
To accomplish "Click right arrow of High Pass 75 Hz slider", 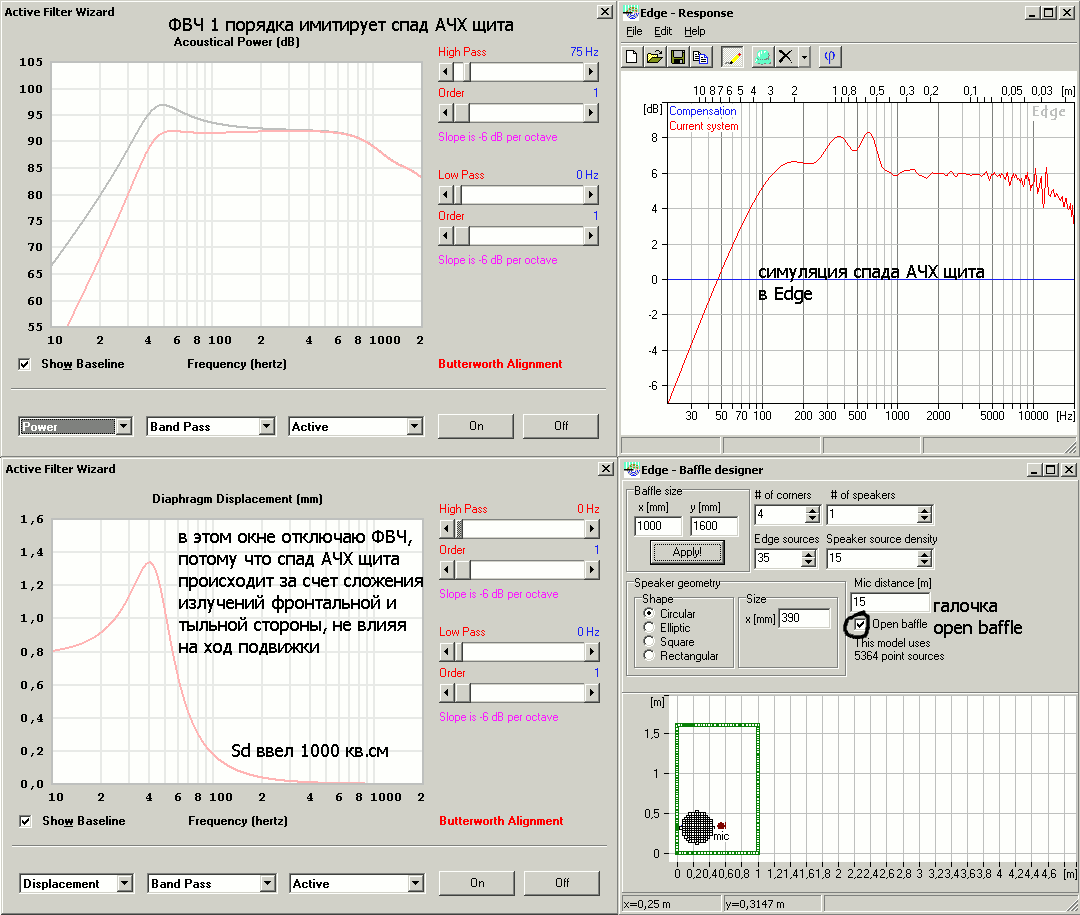I will 591,72.
